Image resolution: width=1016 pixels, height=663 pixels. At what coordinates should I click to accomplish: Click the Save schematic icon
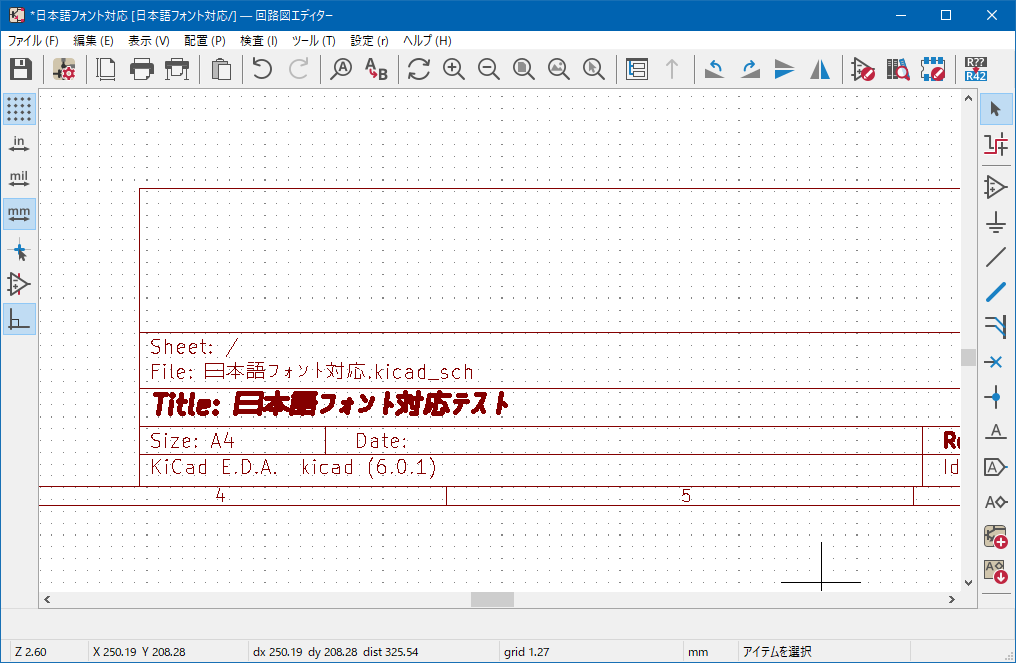(21, 69)
